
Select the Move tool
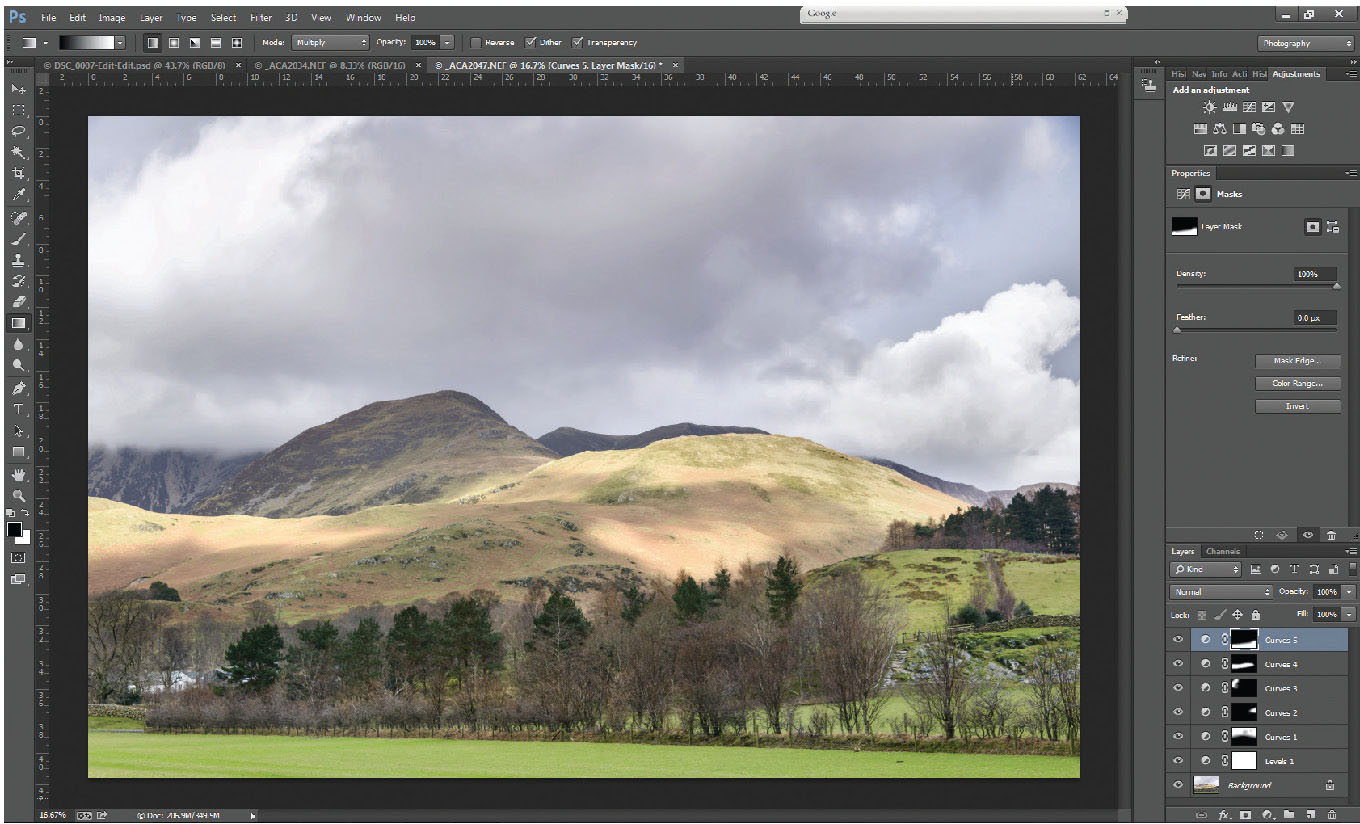coord(18,89)
